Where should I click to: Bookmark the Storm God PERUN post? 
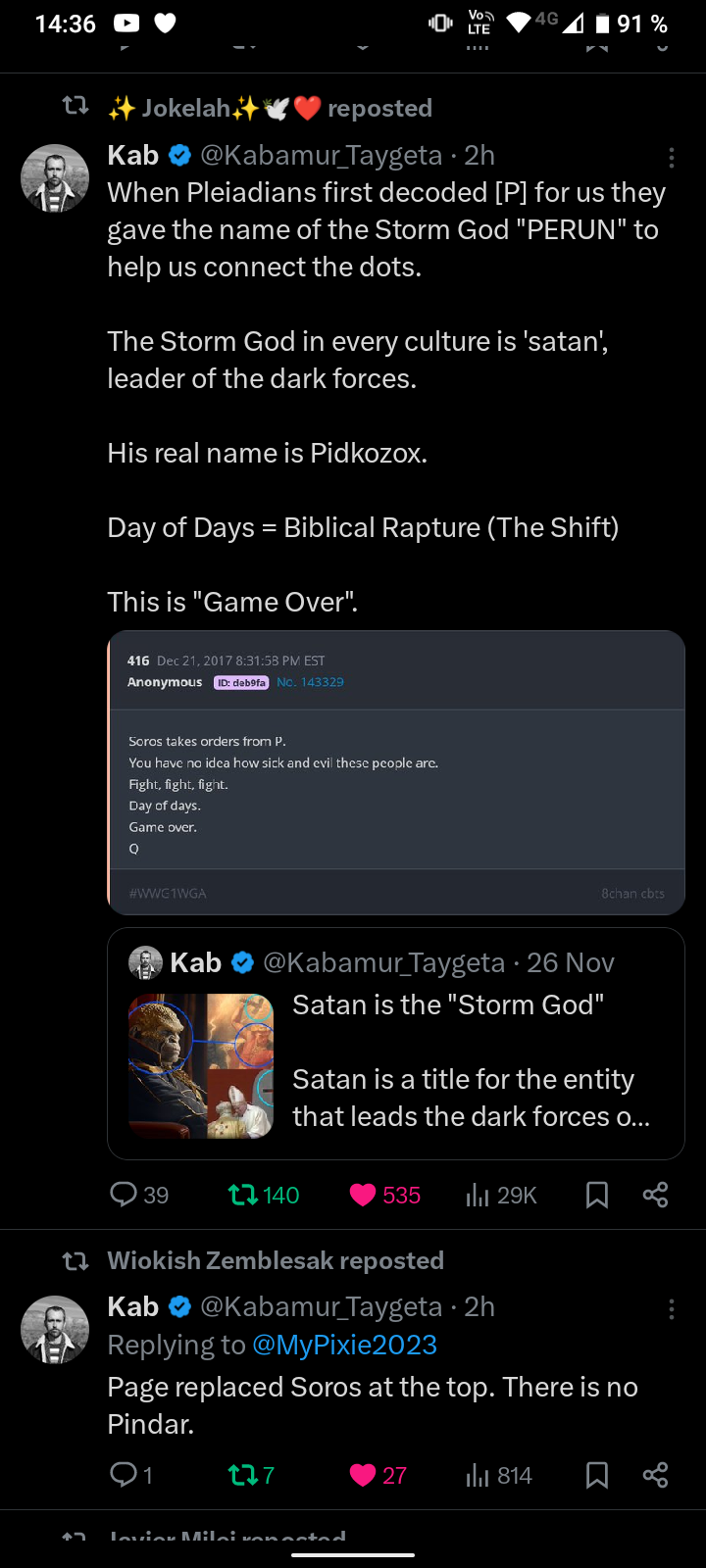coord(596,1195)
